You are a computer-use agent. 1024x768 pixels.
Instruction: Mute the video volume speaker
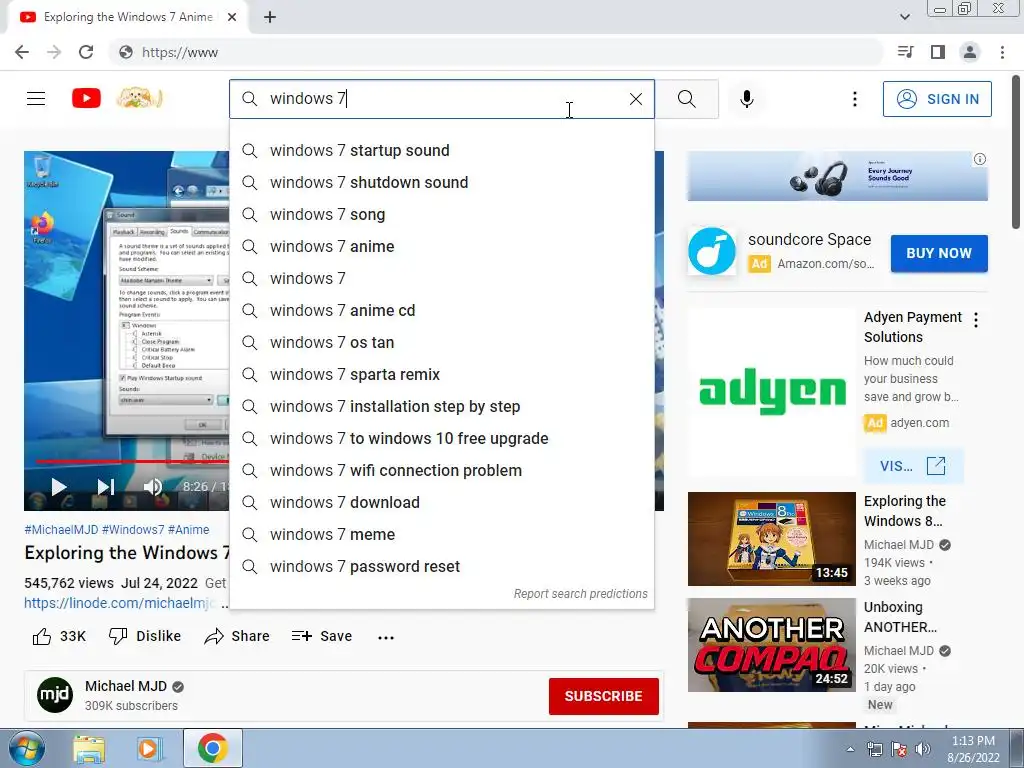(x=153, y=487)
